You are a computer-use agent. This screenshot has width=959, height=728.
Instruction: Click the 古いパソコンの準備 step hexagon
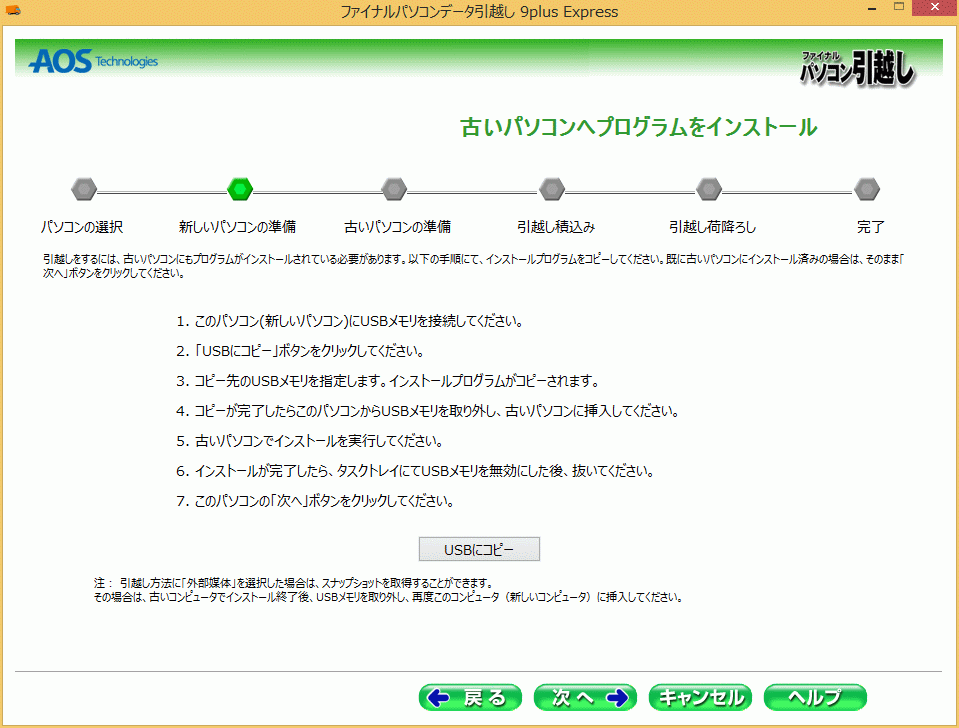(x=395, y=188)
